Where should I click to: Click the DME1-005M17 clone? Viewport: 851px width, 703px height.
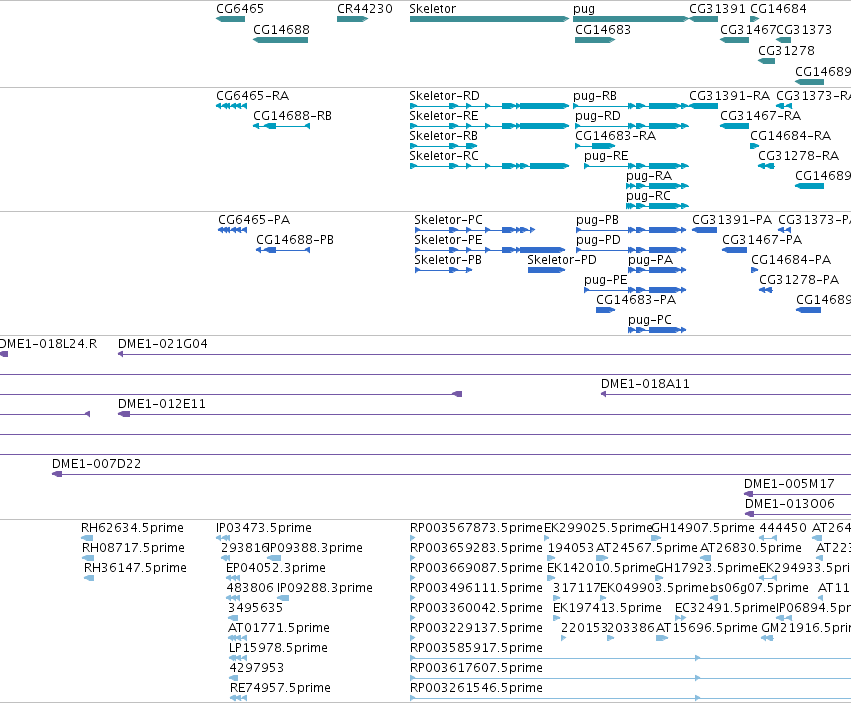tap(797, 495)
